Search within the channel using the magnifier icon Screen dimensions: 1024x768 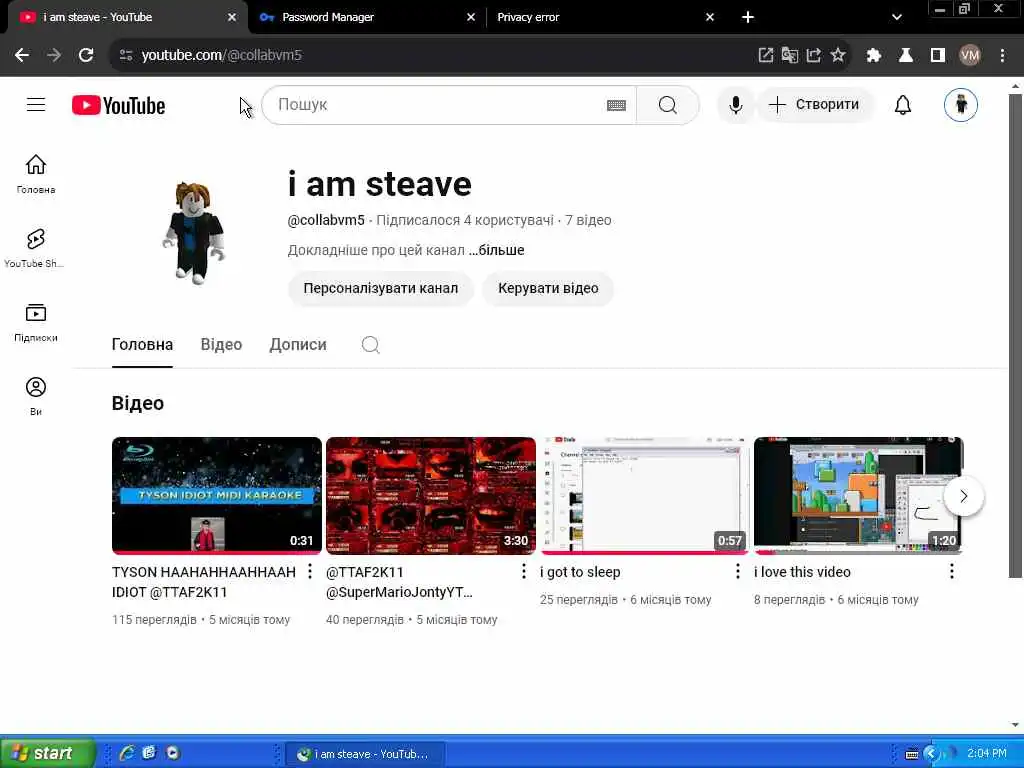coord(370,344)
